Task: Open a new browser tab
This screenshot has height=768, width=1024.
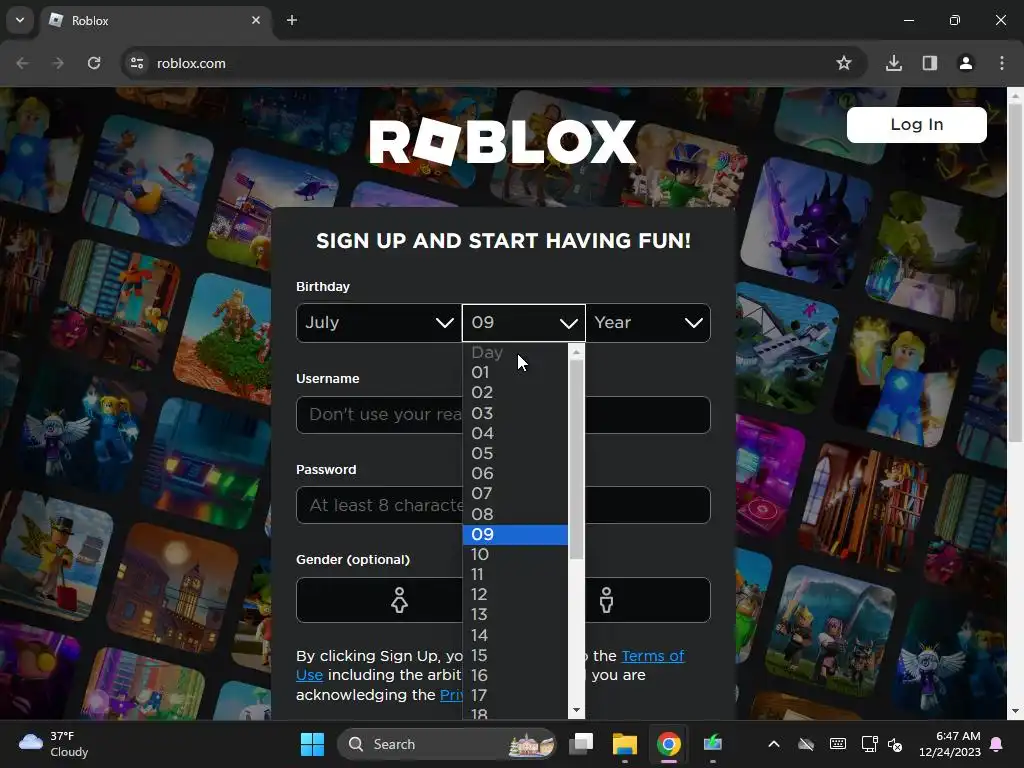Action: point(292,20)
